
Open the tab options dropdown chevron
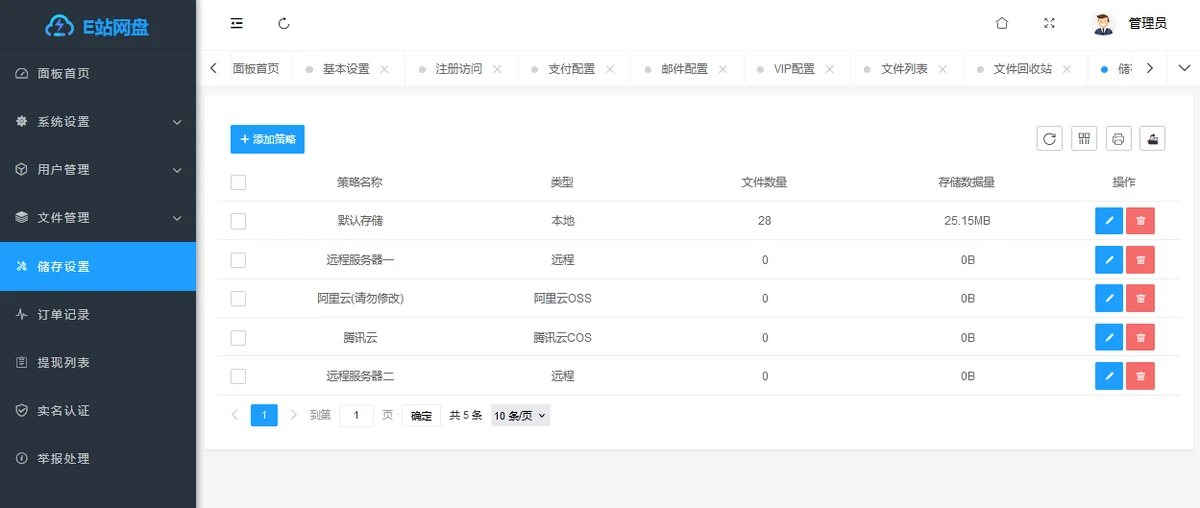1184,68
